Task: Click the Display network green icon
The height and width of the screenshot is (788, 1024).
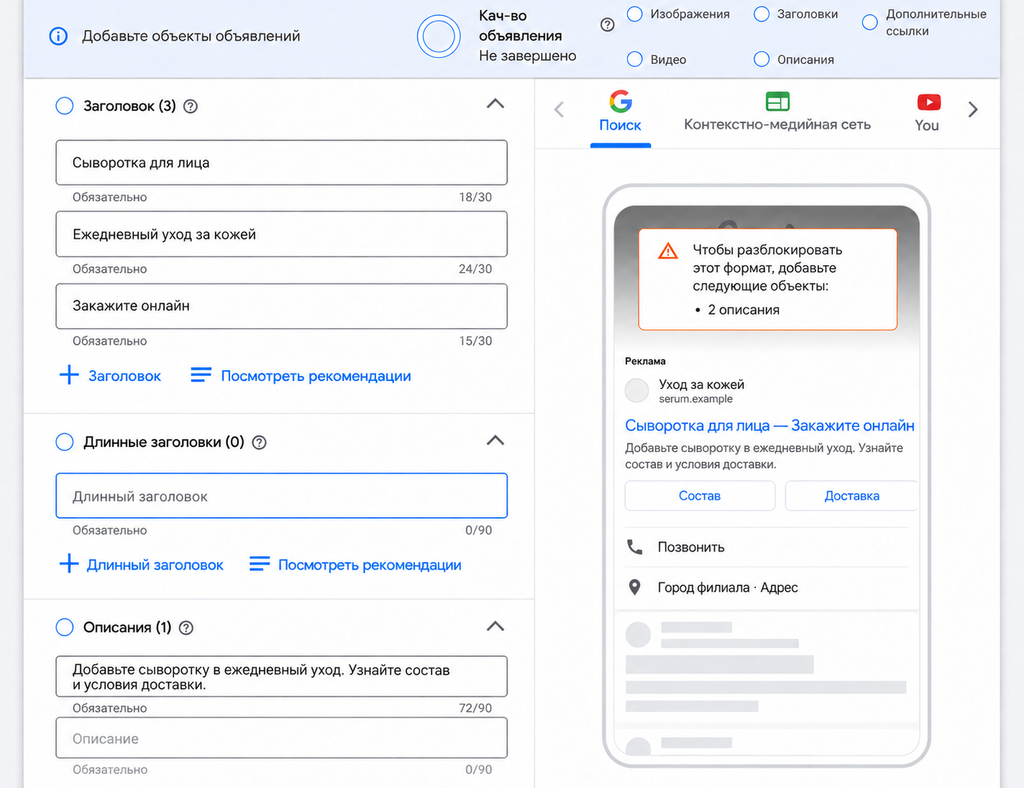Action: coord(777,101)
